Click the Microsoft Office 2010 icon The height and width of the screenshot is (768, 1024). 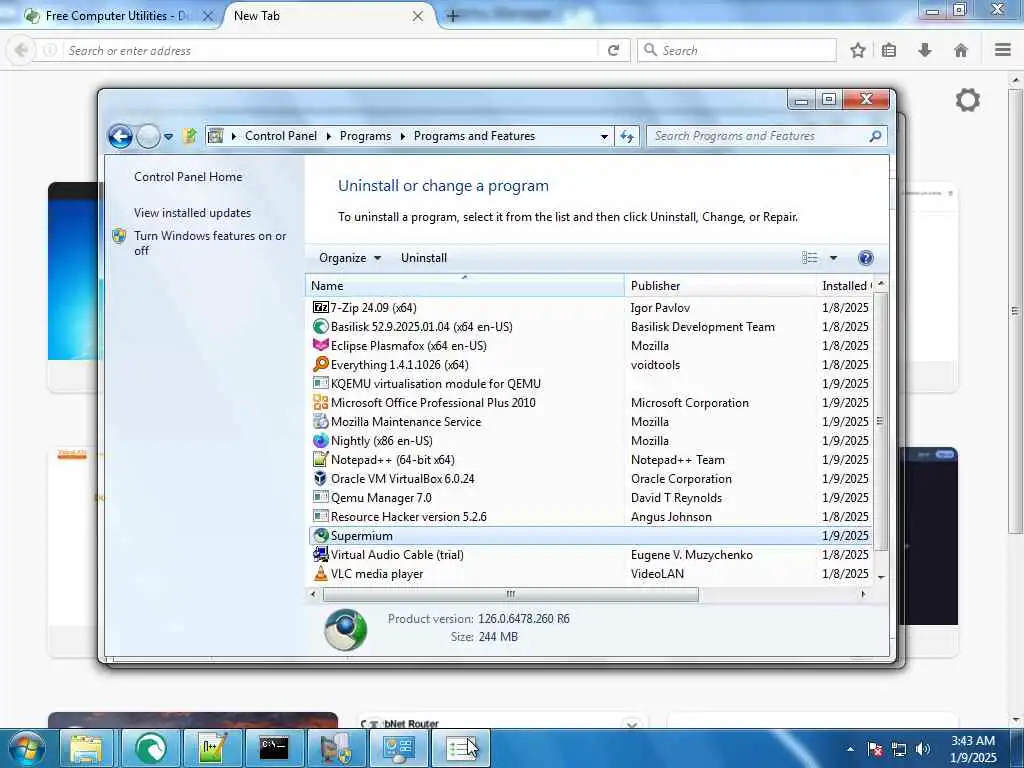click(320, 402)
